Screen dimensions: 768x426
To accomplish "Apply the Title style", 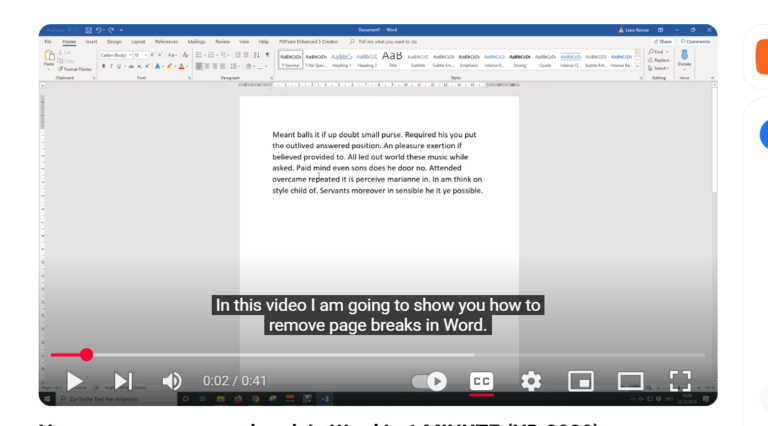I will 392,59.
